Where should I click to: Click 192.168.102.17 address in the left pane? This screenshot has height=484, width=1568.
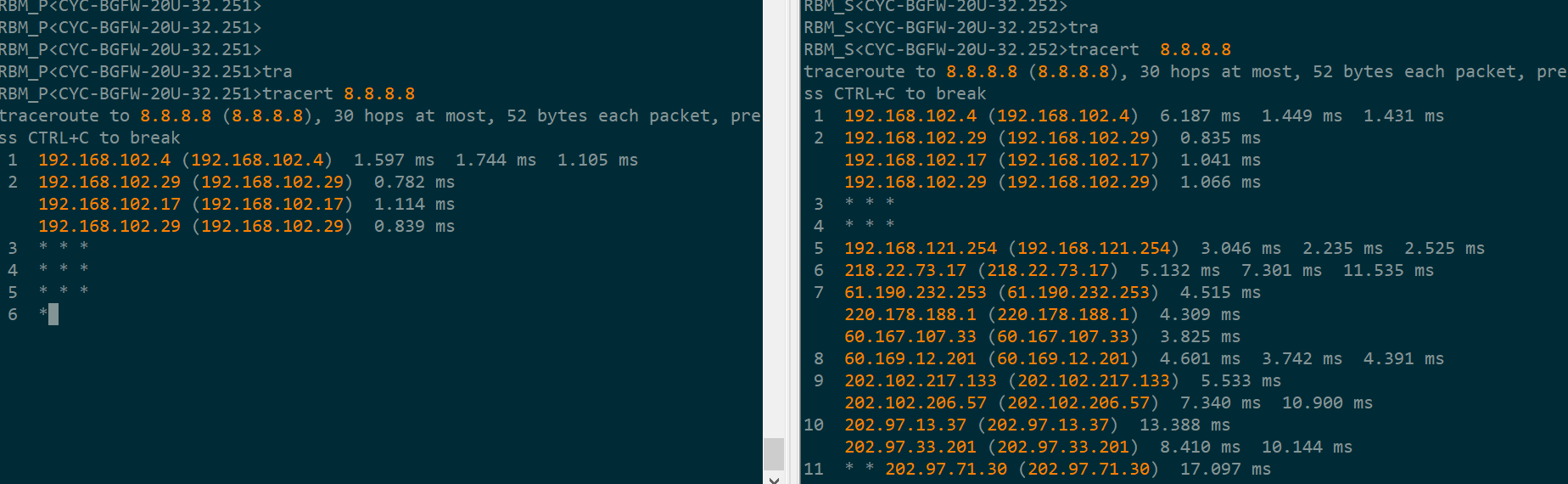point(109,205)
